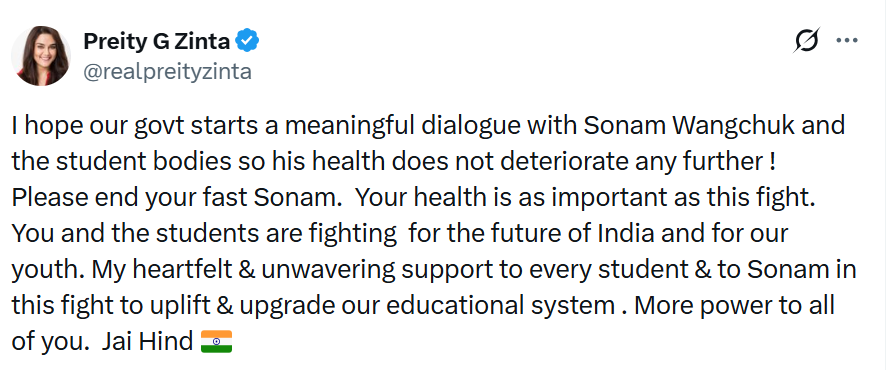Click the words Jai Hind
This screenshot has height=370, width=888.
147,342
